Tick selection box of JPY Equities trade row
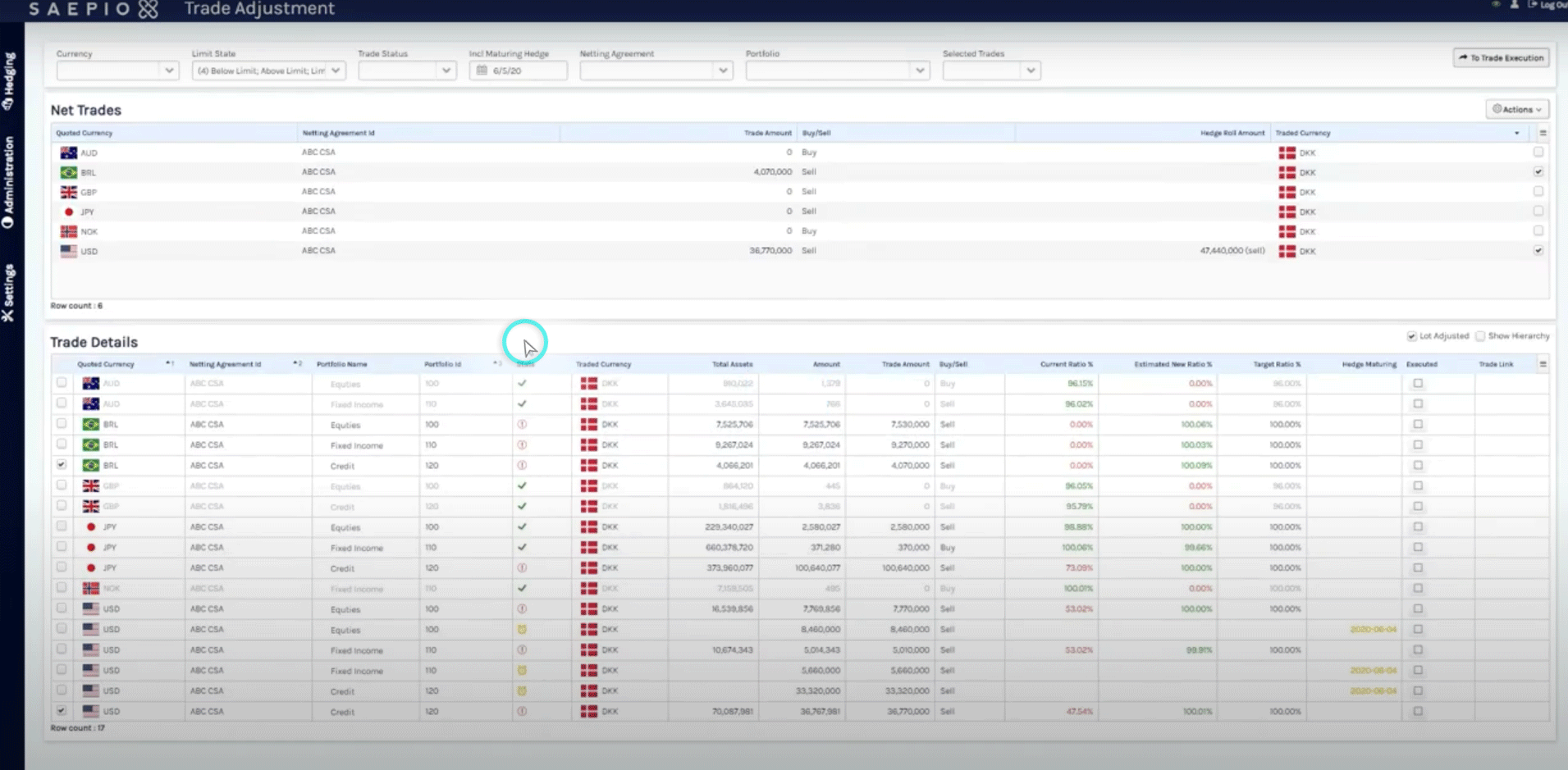 tap(62, 526)
